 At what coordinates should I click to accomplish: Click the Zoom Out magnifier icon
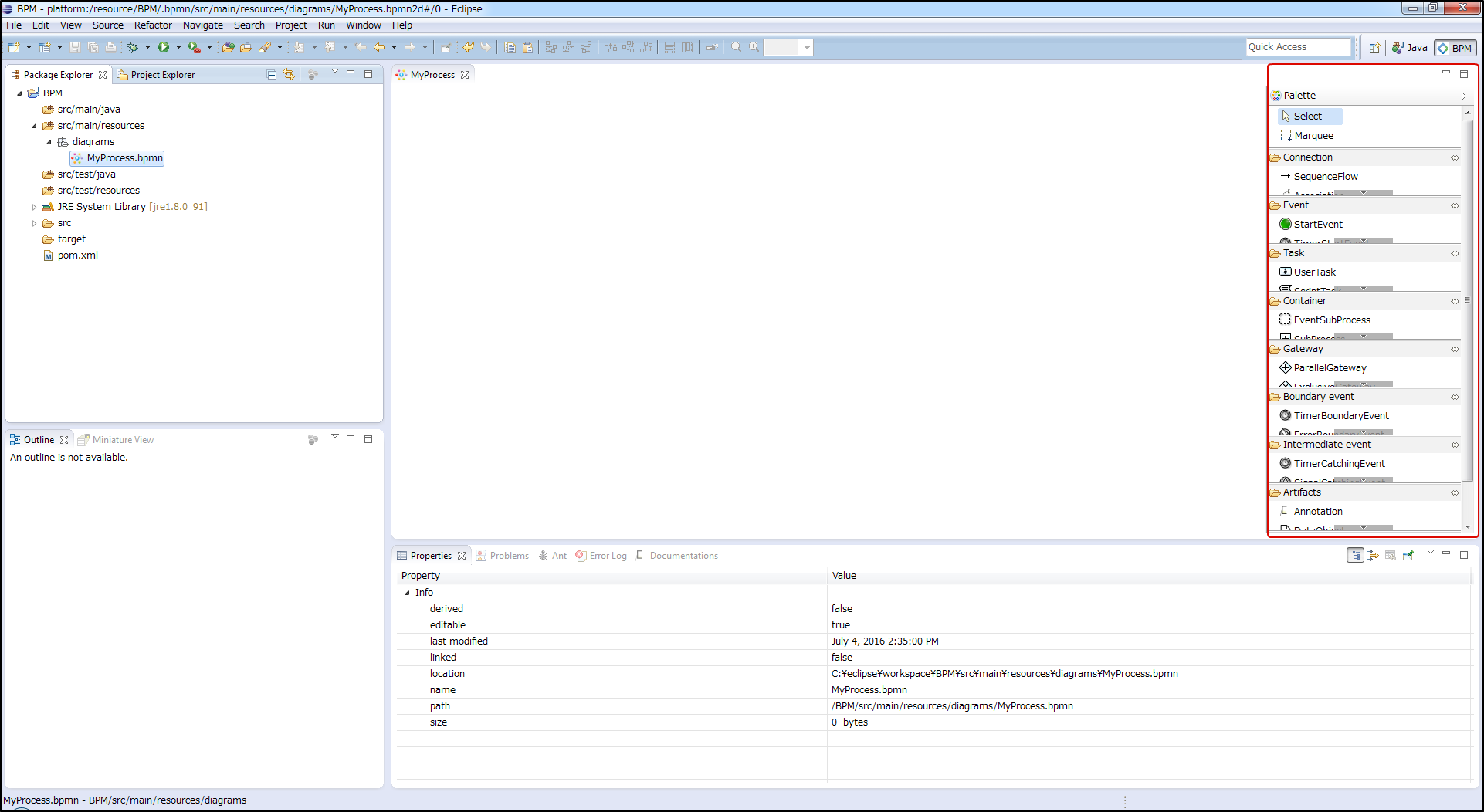[736, 47]
